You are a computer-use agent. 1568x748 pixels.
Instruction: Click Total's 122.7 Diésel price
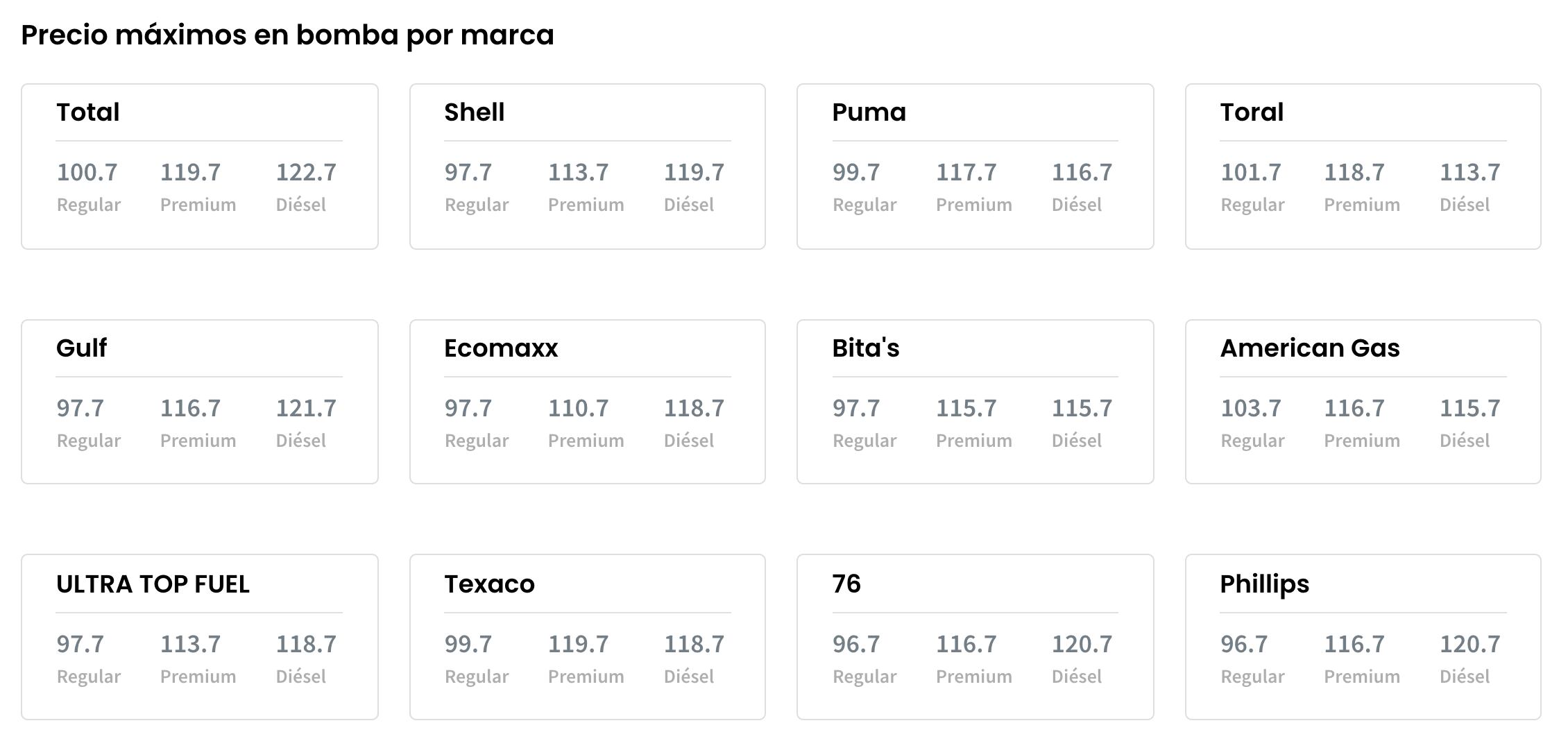[x=306, y=172]
